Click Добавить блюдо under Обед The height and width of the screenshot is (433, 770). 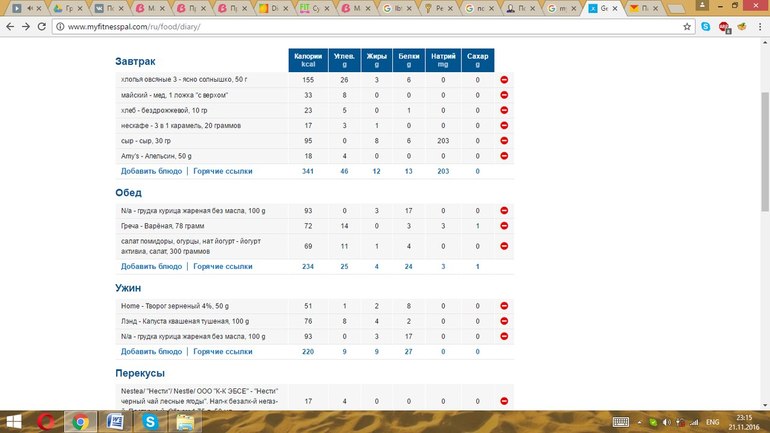(151, 266)
